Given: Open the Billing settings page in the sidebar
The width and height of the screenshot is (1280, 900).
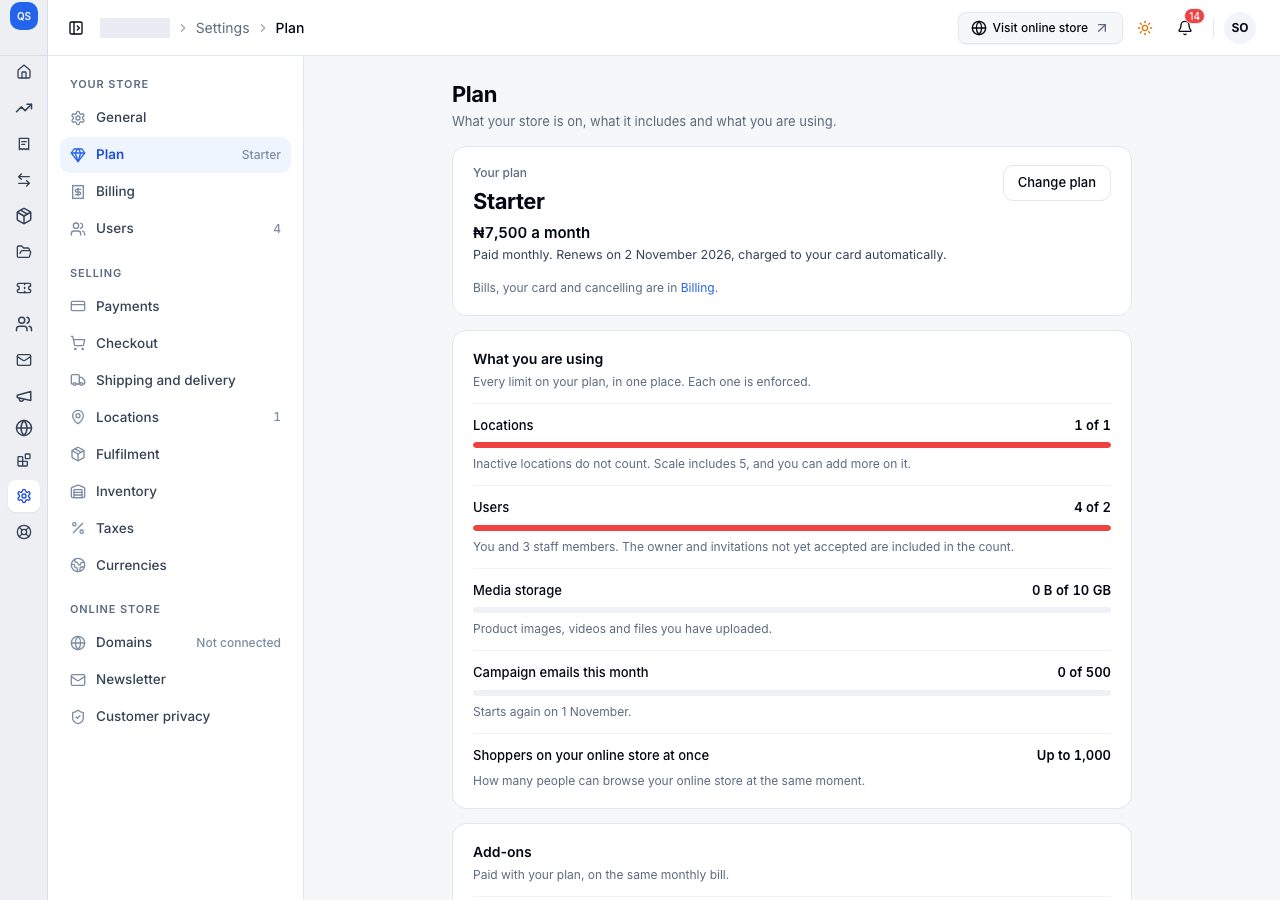Looking at the screenshot, I should [x=176, y=192].
